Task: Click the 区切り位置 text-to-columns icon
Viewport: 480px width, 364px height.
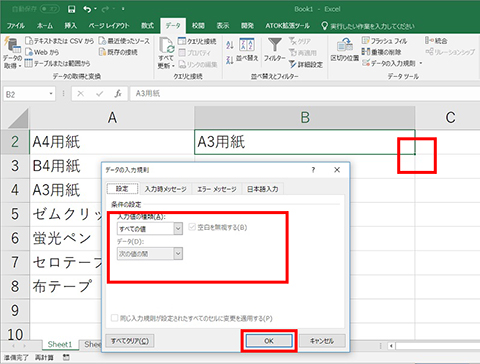Action: (x=345, y=45)
